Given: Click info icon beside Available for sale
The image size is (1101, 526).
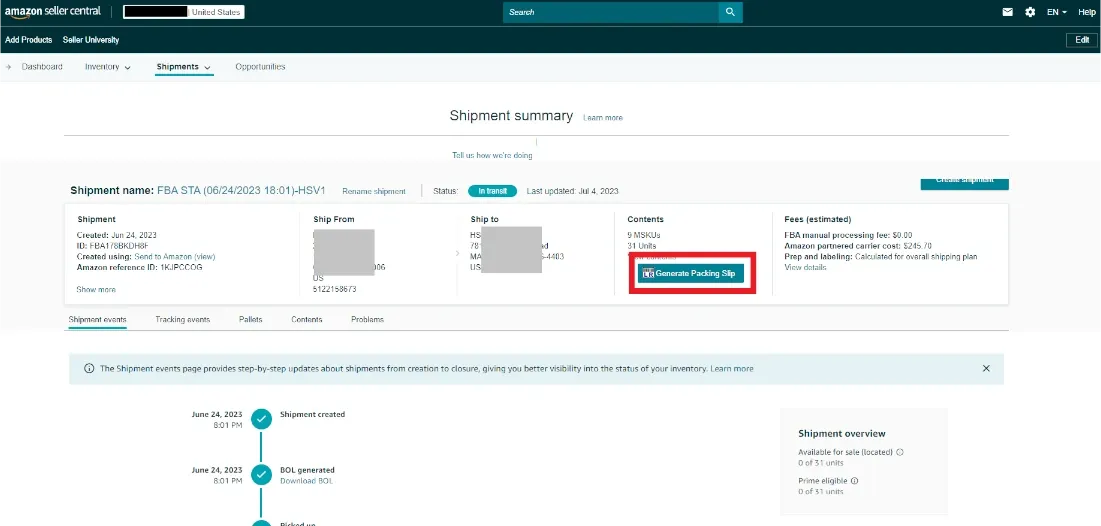Looking at the screenshot, I should pyautogui.click(x=900, y=452).
